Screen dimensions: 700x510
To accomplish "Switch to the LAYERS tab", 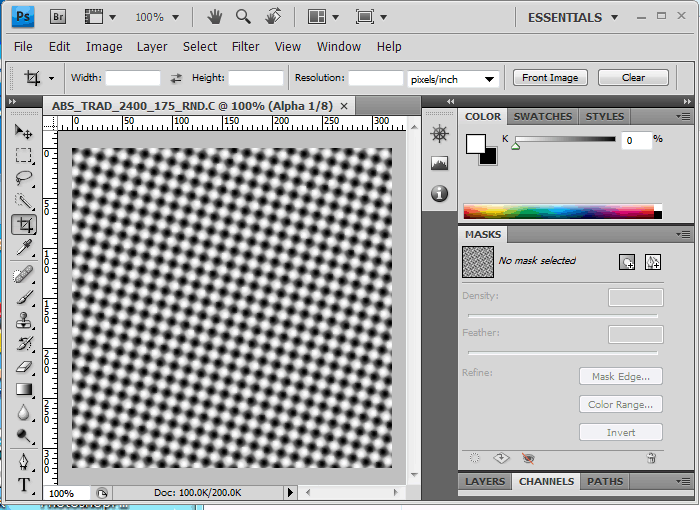I will click(x=485, y=481).
